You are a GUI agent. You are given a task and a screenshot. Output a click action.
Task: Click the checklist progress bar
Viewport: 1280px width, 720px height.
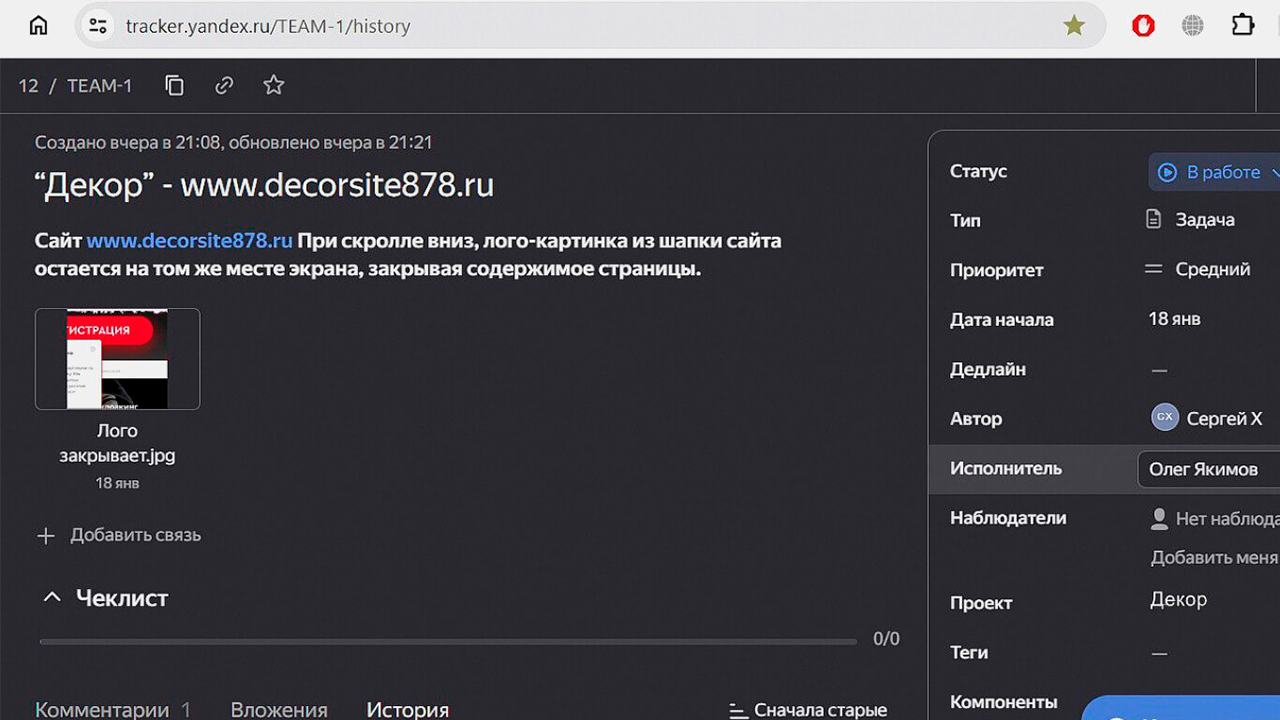click(448, 641)
